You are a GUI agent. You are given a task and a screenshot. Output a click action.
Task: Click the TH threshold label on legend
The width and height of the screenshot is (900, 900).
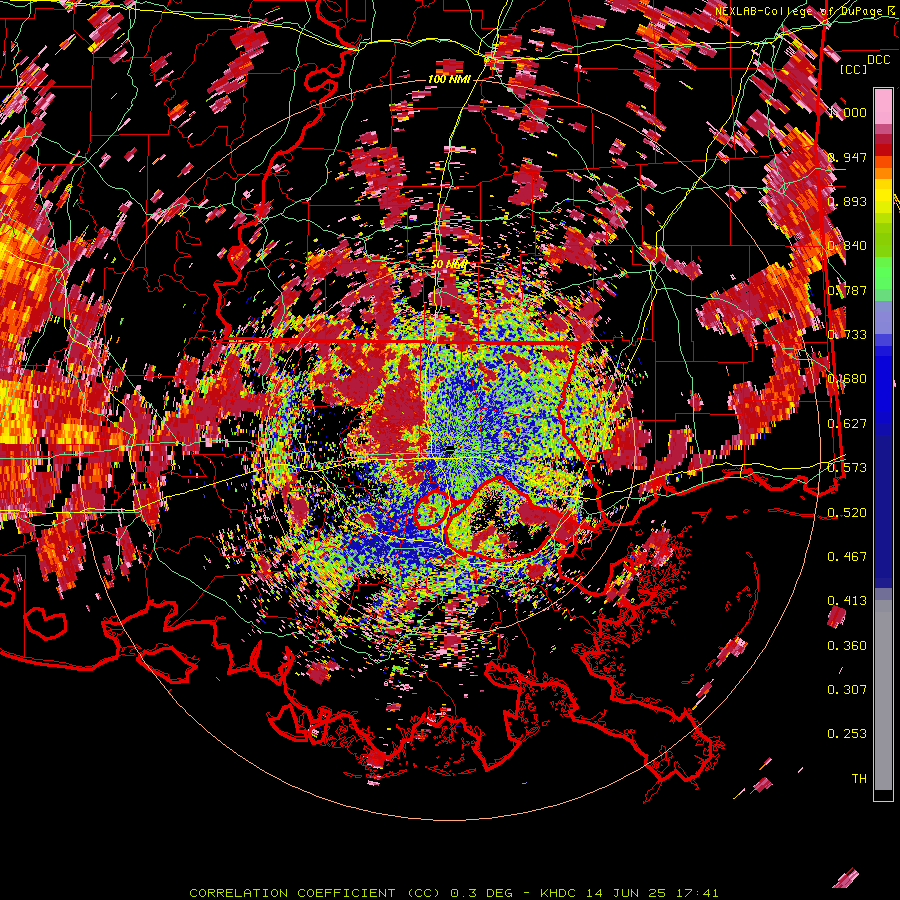tap(859, 779)
